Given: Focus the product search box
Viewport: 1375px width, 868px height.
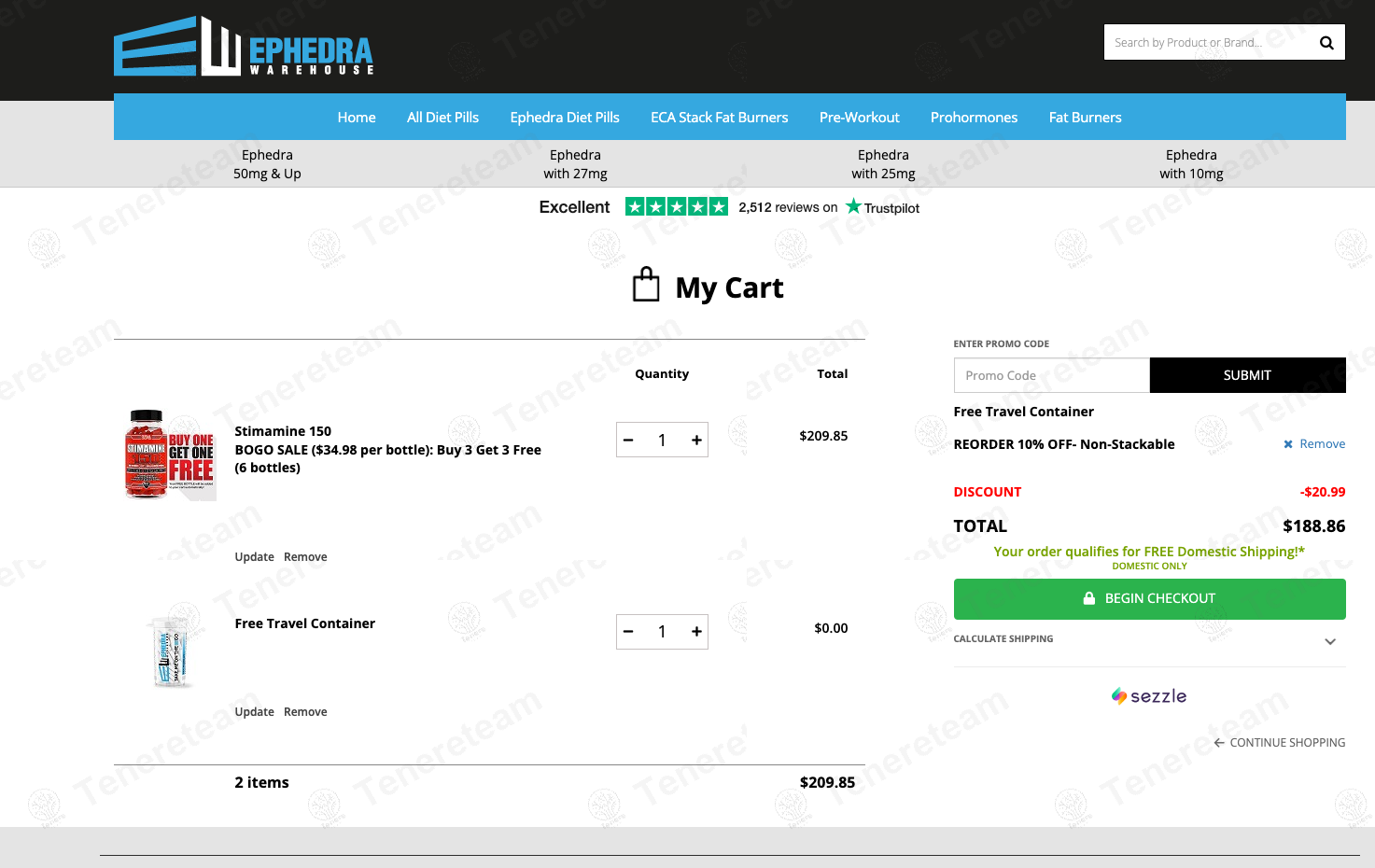Looking at the screenshot, I should (x=1204, y=43).
